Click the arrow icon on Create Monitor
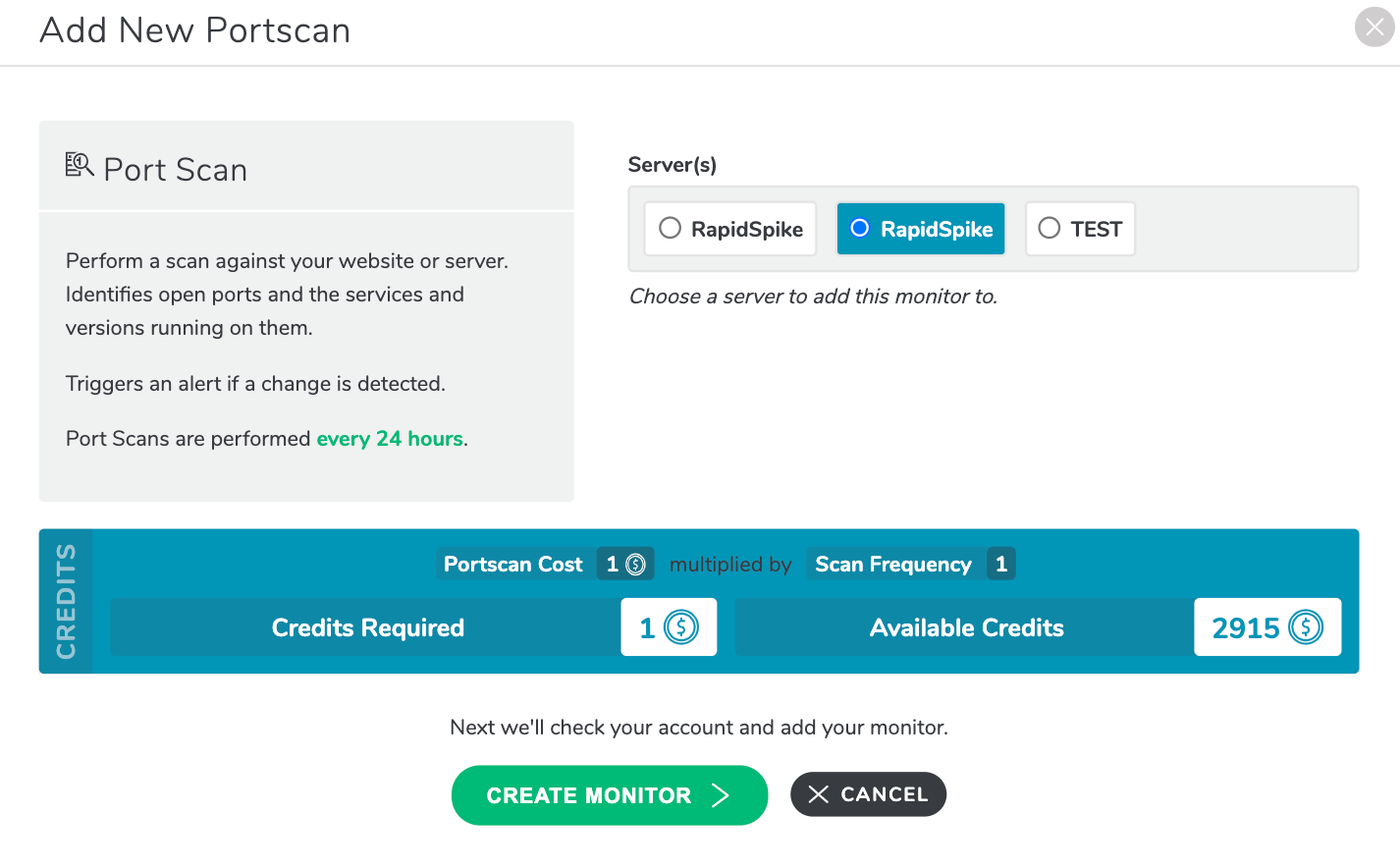The height and width of the screenshot is (868, 1400). coord(721,795)
